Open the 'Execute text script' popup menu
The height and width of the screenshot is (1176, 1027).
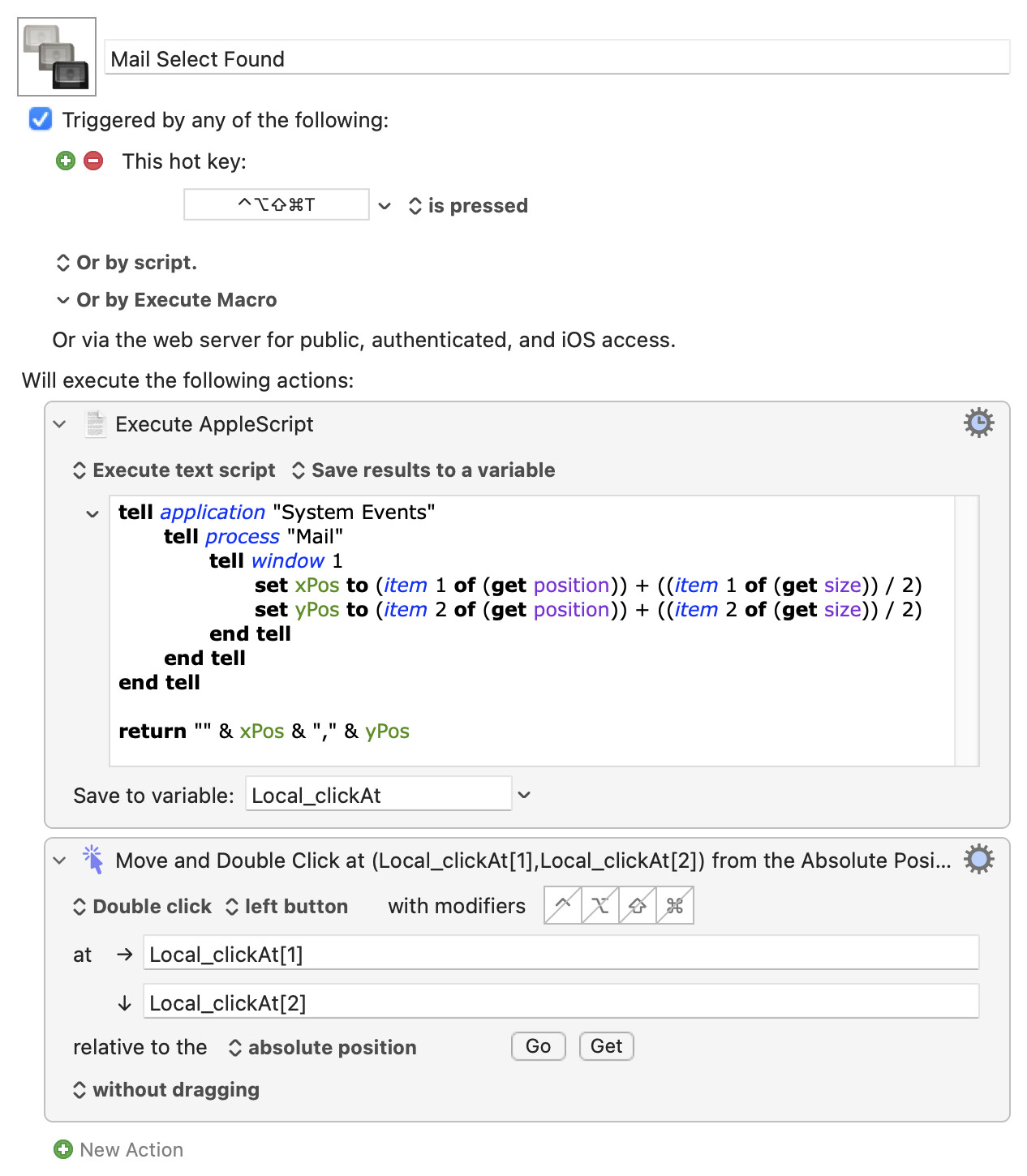(175, 470)
